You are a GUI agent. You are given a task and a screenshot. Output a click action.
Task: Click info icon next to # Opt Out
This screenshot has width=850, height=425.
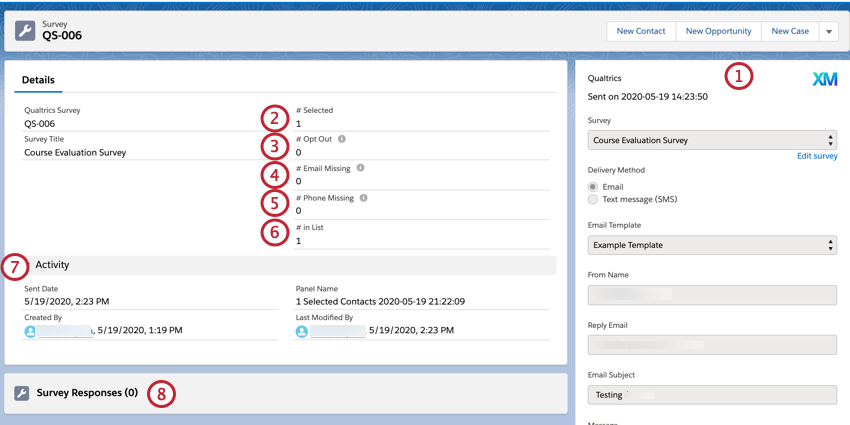[342, 139]
